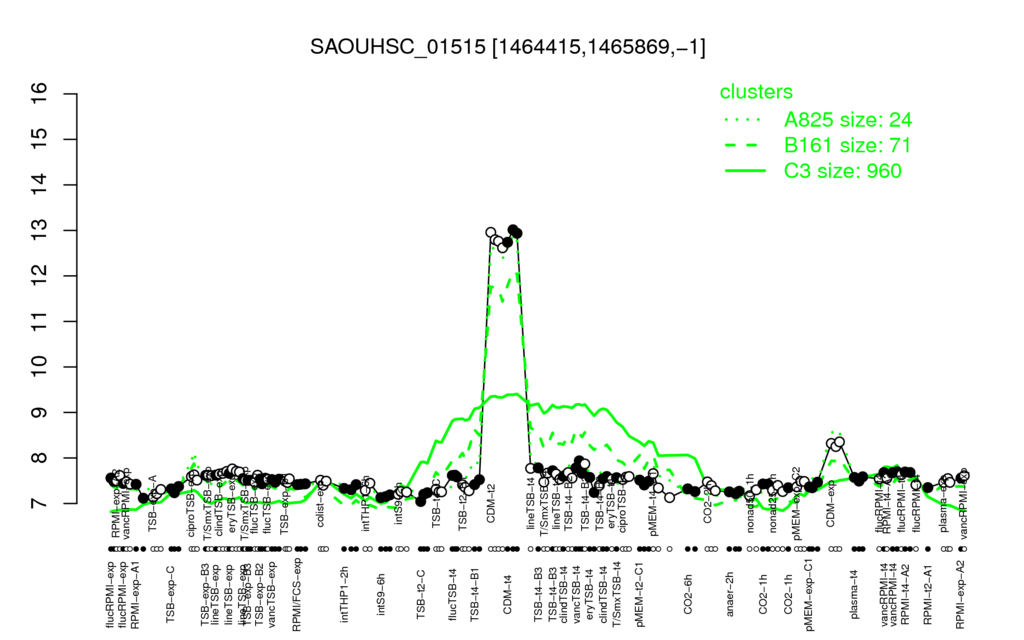
Task: Click the 'T/SmxTSB-t4' bottom x-axis label
Action: [x=617, y=594]
